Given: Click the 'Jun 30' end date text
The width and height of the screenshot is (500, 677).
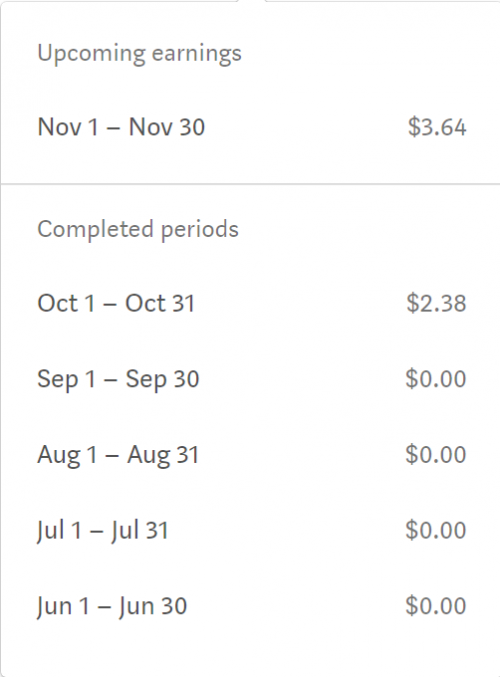Looking at the screenshot, I should [153, 606].
